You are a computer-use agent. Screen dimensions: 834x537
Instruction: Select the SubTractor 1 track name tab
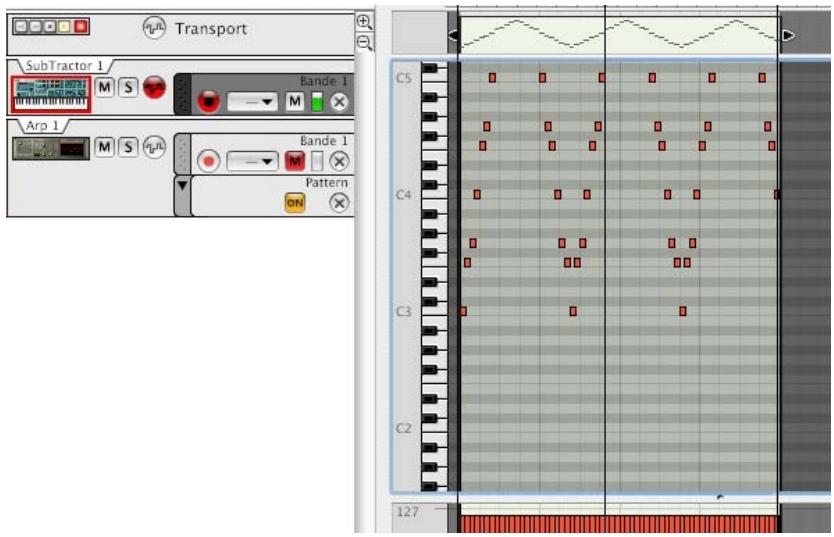[64, 66]
